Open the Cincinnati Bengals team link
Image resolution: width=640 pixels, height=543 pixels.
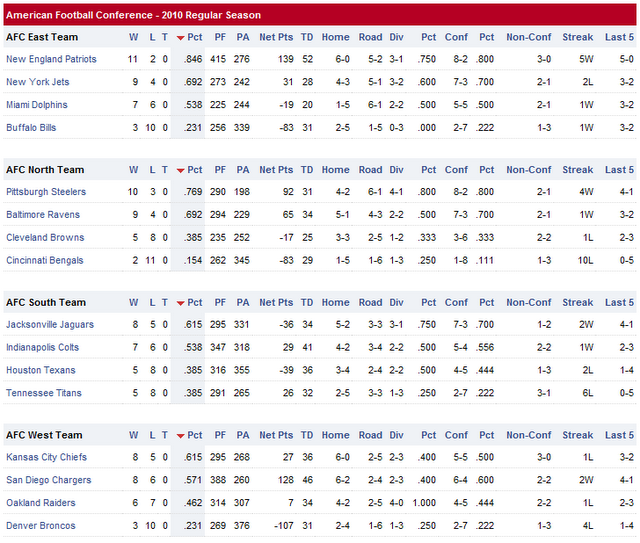tap(45, 260)
